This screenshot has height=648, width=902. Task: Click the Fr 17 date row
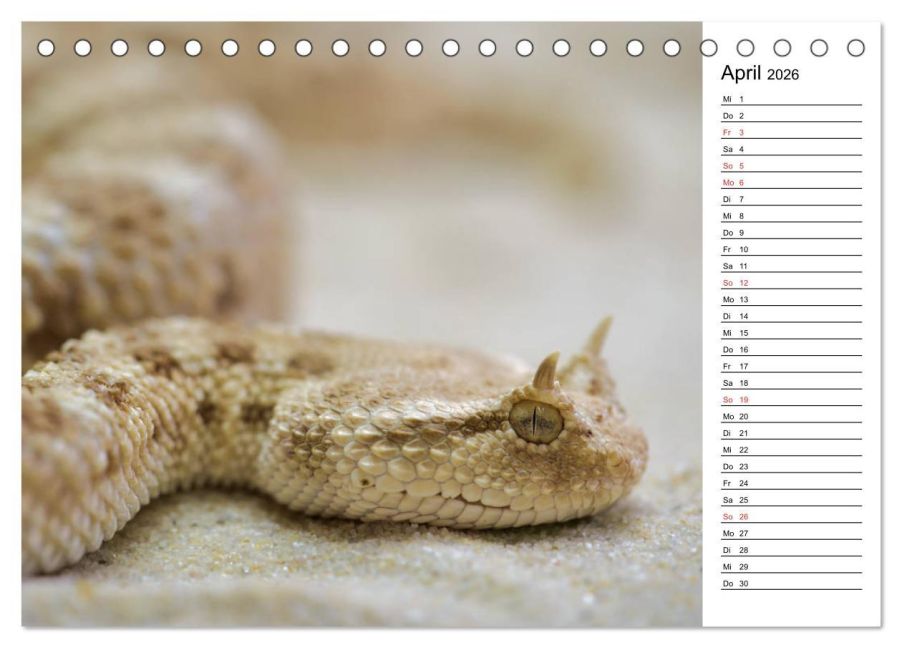[790, 366]
